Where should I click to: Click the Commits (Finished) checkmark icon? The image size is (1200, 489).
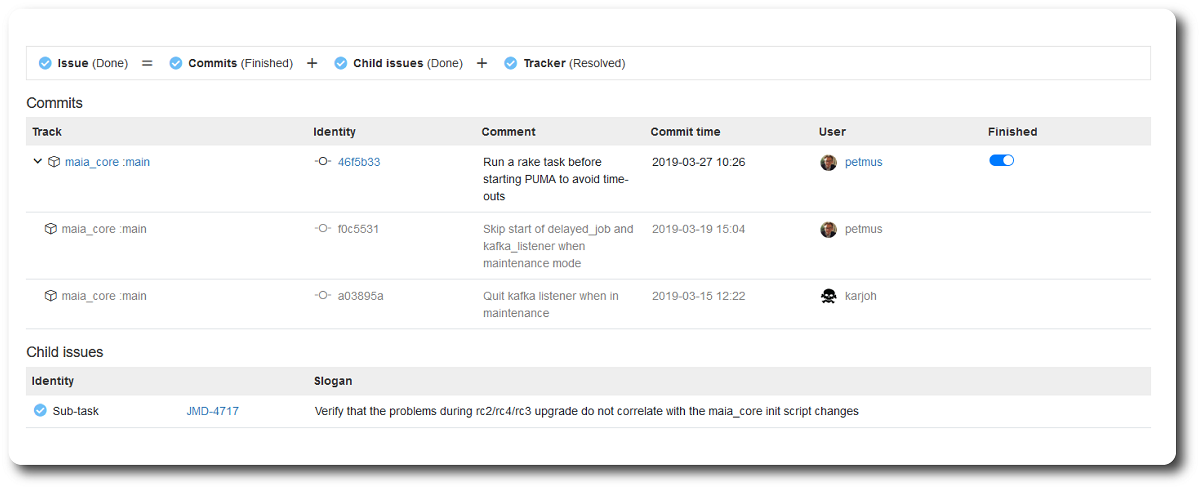click(x=176, y=63)
